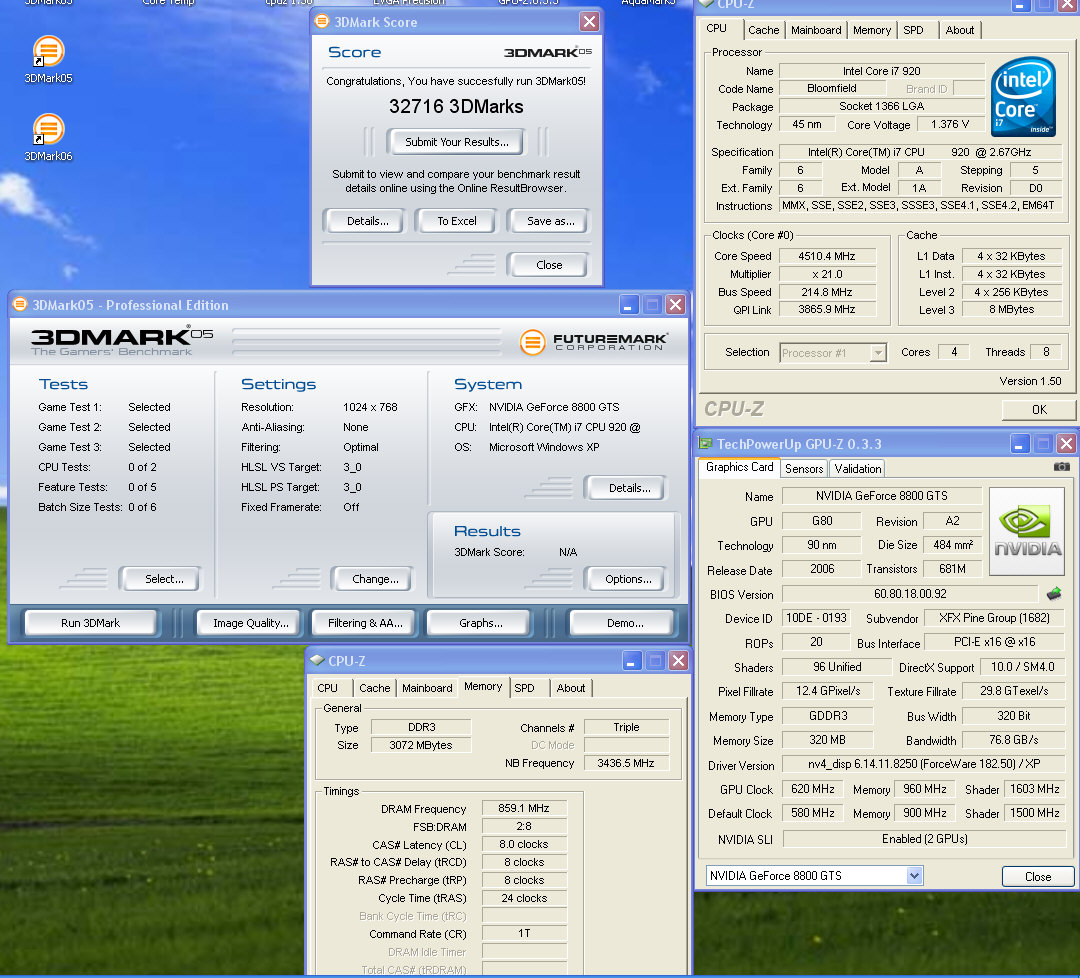Open Image Quality tool

click(x=251, y=623)
